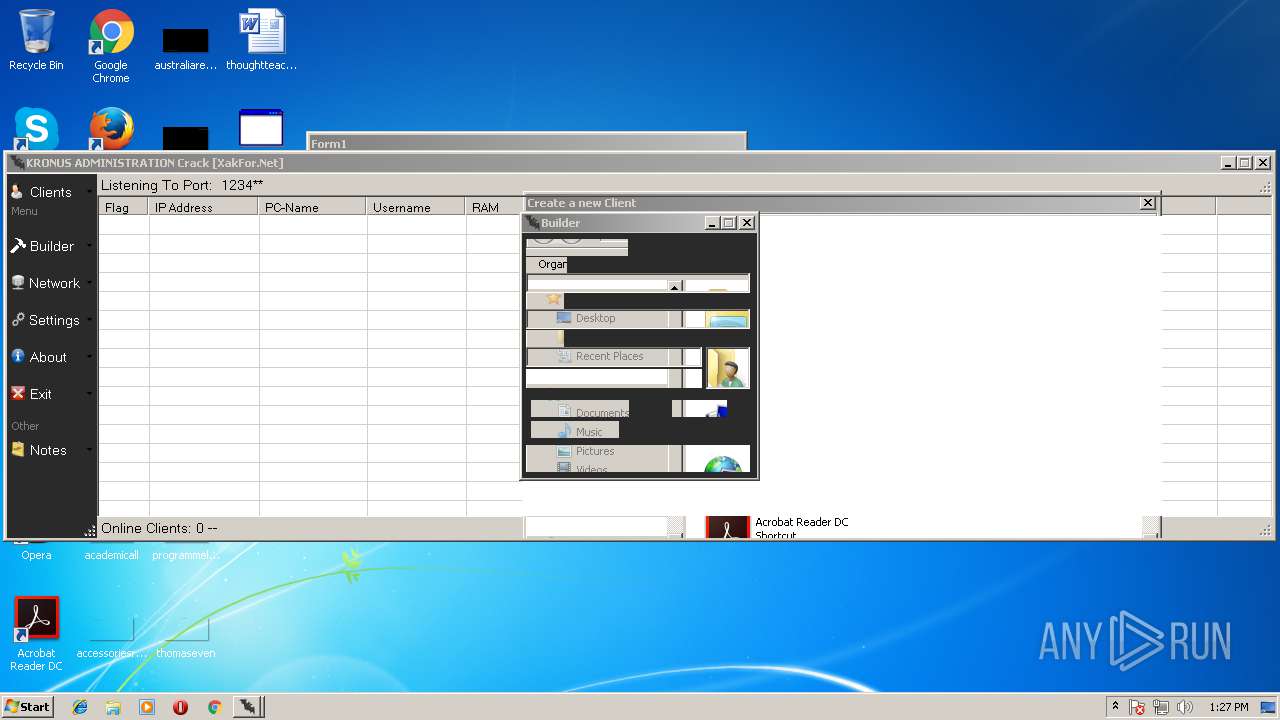Sort by the PC-Name column header

[313, 207]
